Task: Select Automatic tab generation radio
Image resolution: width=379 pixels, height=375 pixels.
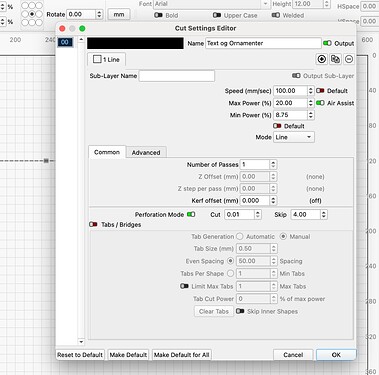Action: coord(239,236)
